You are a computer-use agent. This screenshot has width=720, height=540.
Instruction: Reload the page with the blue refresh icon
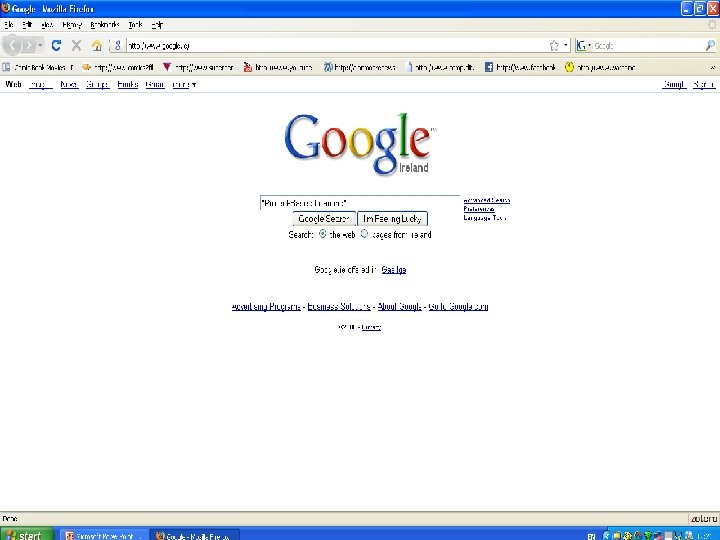tap(56, 45)
